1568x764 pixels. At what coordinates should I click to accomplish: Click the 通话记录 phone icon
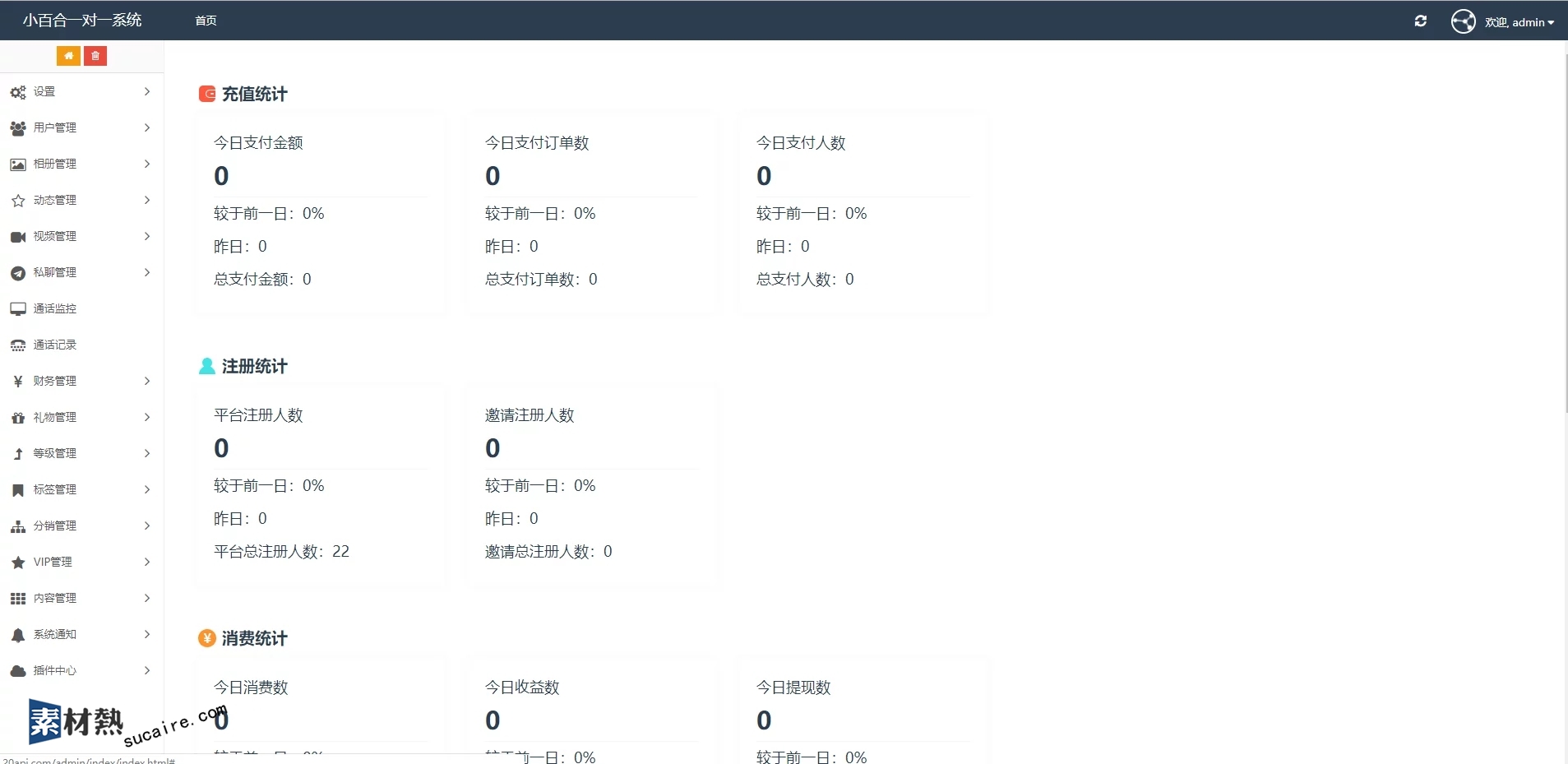(18, 345)
